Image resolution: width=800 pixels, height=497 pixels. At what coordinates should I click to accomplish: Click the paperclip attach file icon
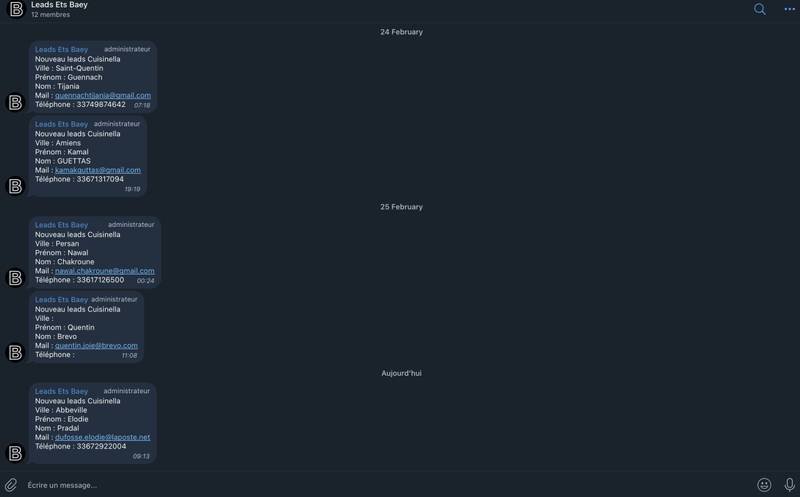click(11, 485)
